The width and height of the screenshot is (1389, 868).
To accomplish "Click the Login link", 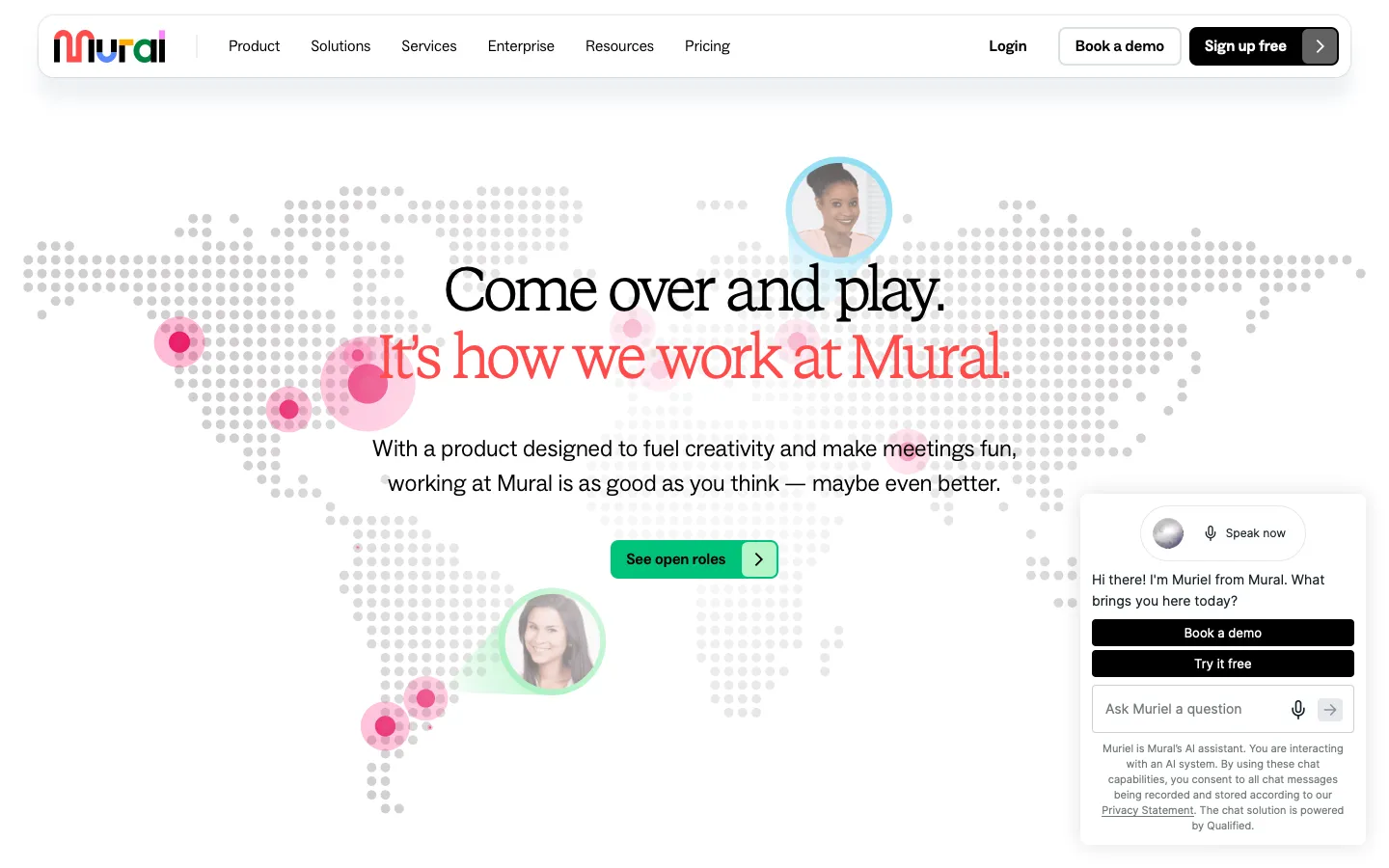I will coord(1007,46).
